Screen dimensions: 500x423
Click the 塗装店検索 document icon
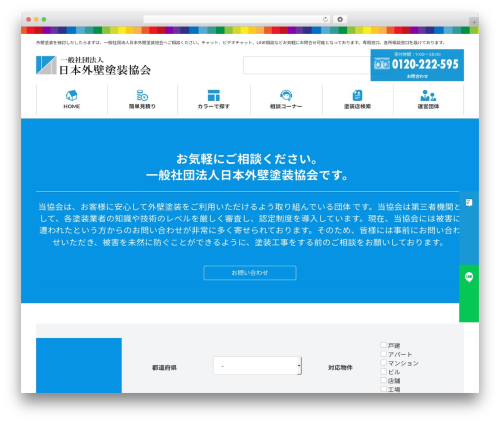[x=357, y=95]
